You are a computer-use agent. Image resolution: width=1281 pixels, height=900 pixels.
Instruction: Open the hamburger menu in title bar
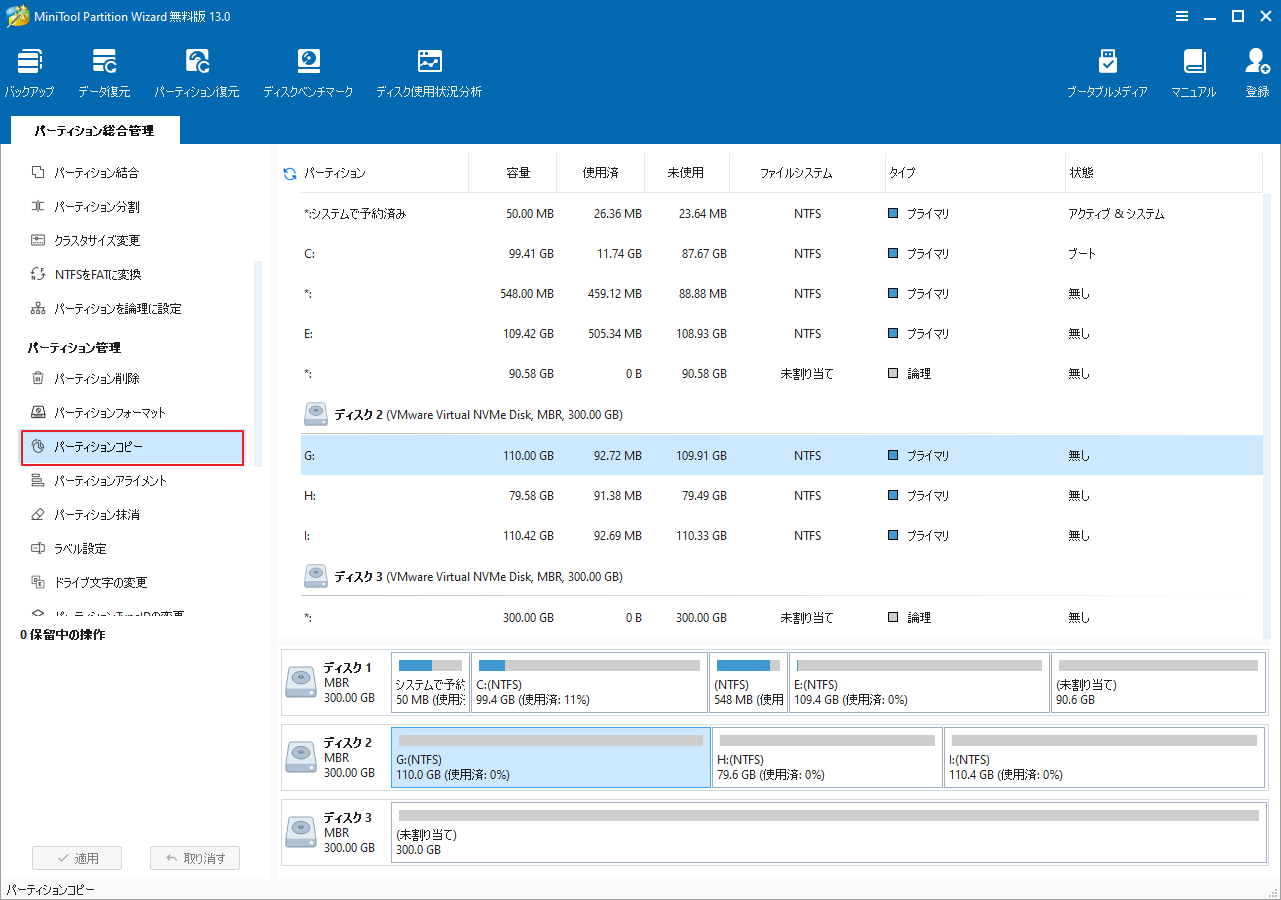1182,16
